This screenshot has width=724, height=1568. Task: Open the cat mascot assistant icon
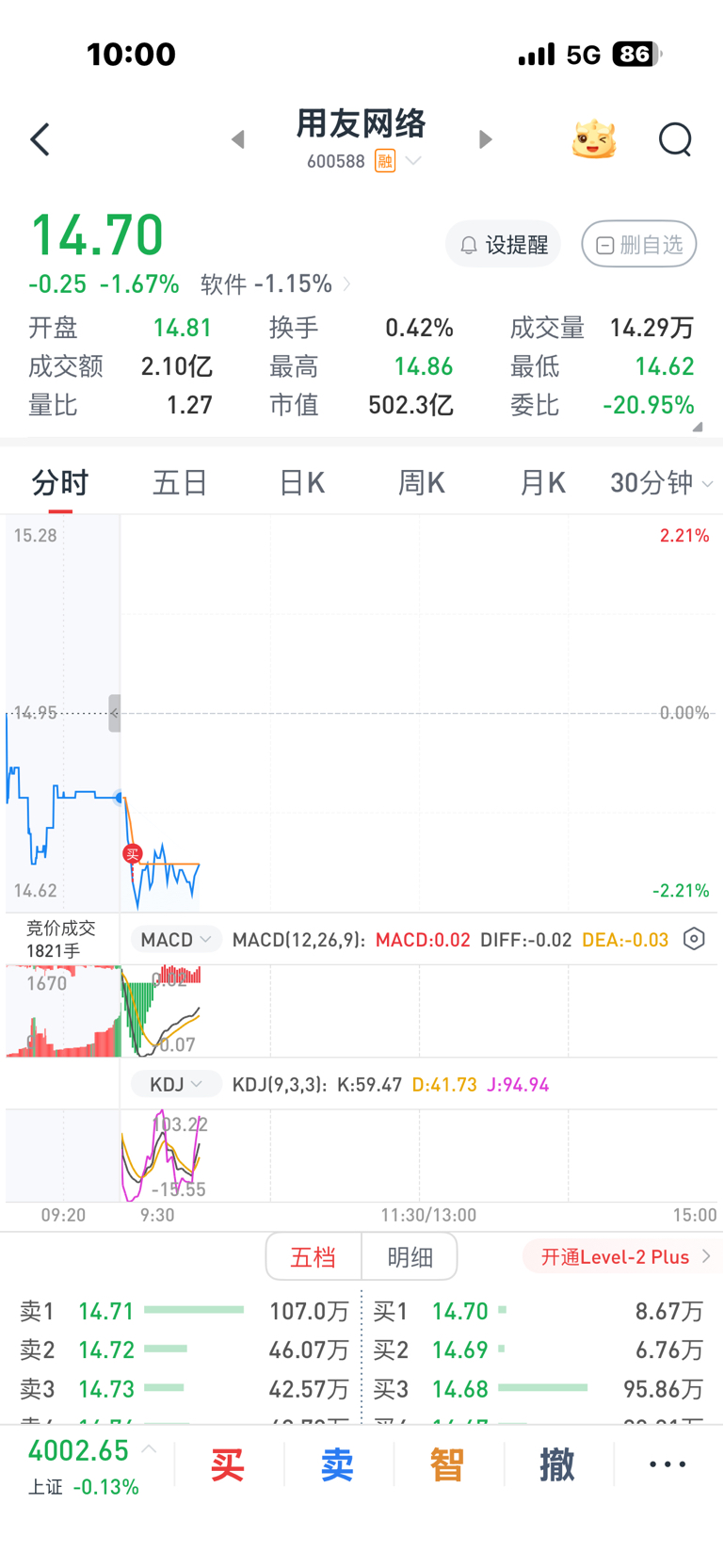[593, 140]
